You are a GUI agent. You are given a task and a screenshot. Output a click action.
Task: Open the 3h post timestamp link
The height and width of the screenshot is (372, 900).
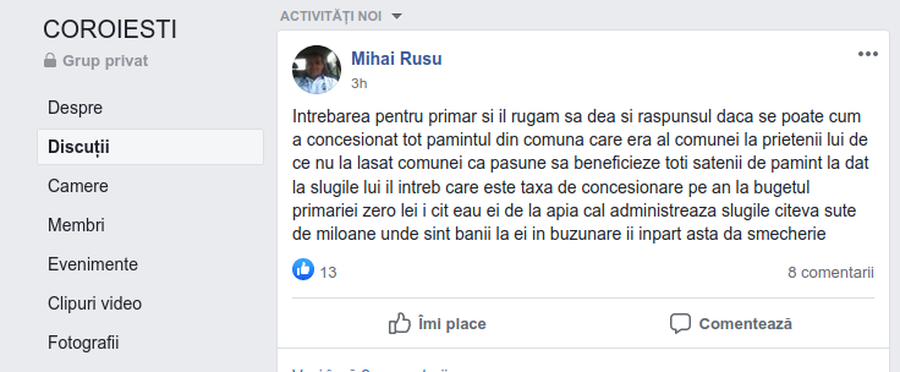click(359, 84)
